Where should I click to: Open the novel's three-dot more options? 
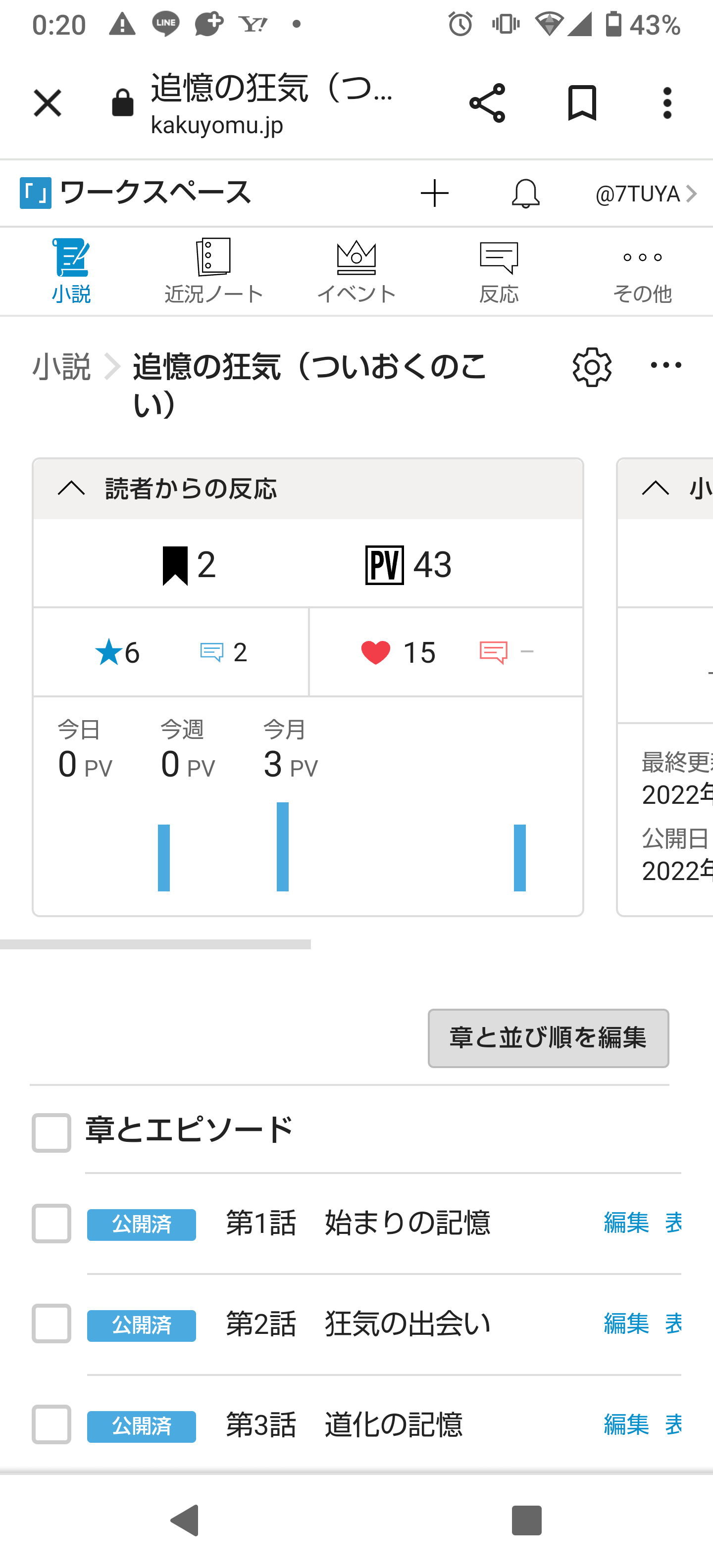click(x=665, y=365)
